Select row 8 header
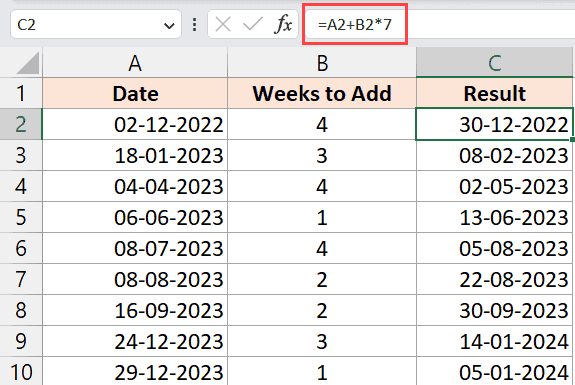 coord(21,310)
